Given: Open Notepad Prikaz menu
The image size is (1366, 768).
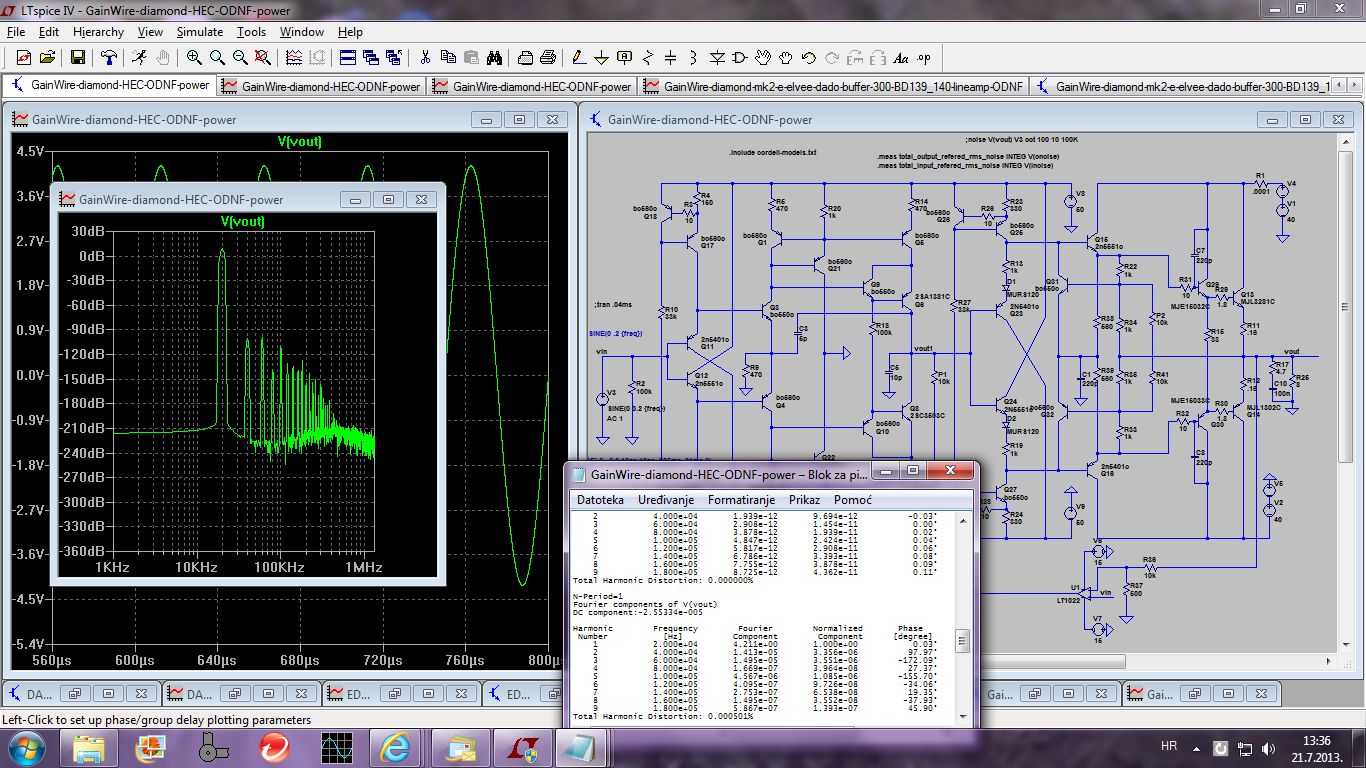Looking at the screenshot, I should [x=804, y=499].
